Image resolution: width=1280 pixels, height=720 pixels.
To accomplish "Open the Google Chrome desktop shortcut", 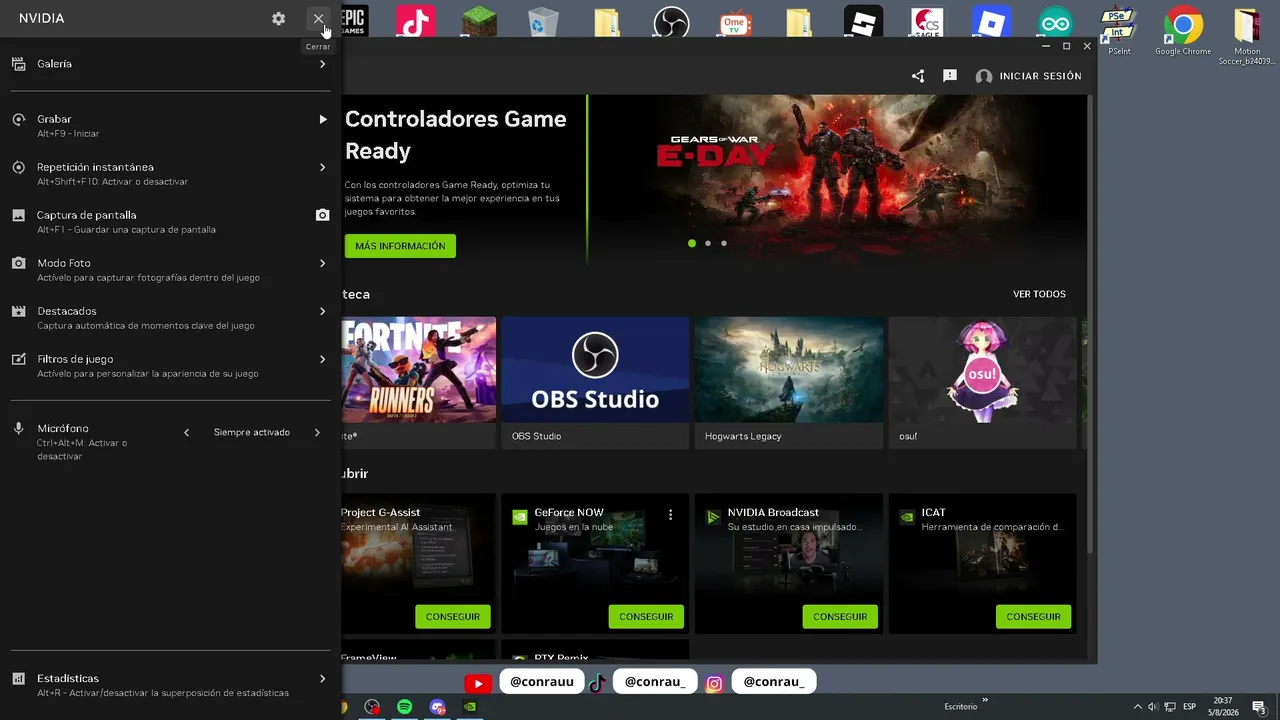I will [1183, 31].
